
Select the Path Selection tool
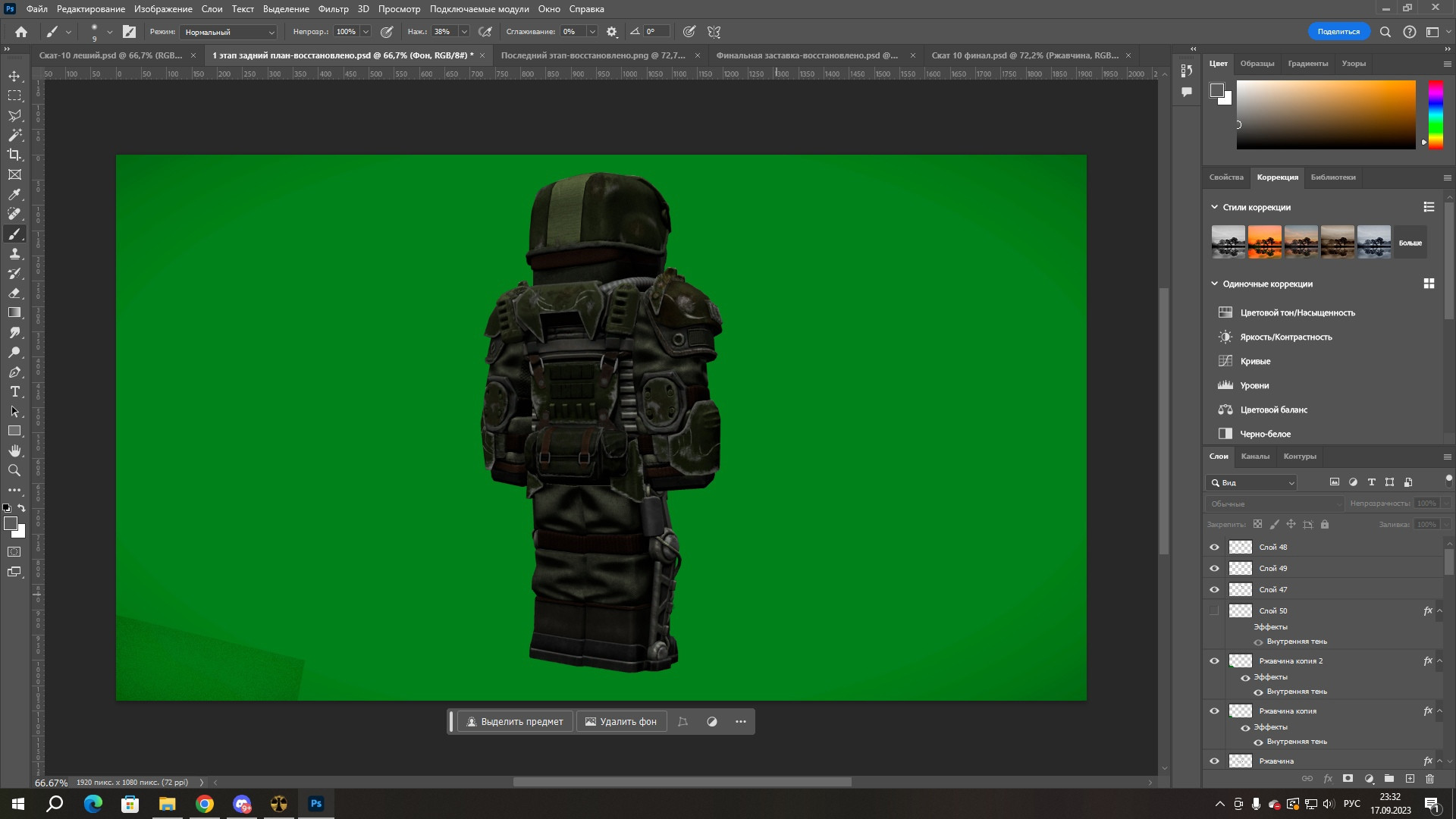(14, 412)
